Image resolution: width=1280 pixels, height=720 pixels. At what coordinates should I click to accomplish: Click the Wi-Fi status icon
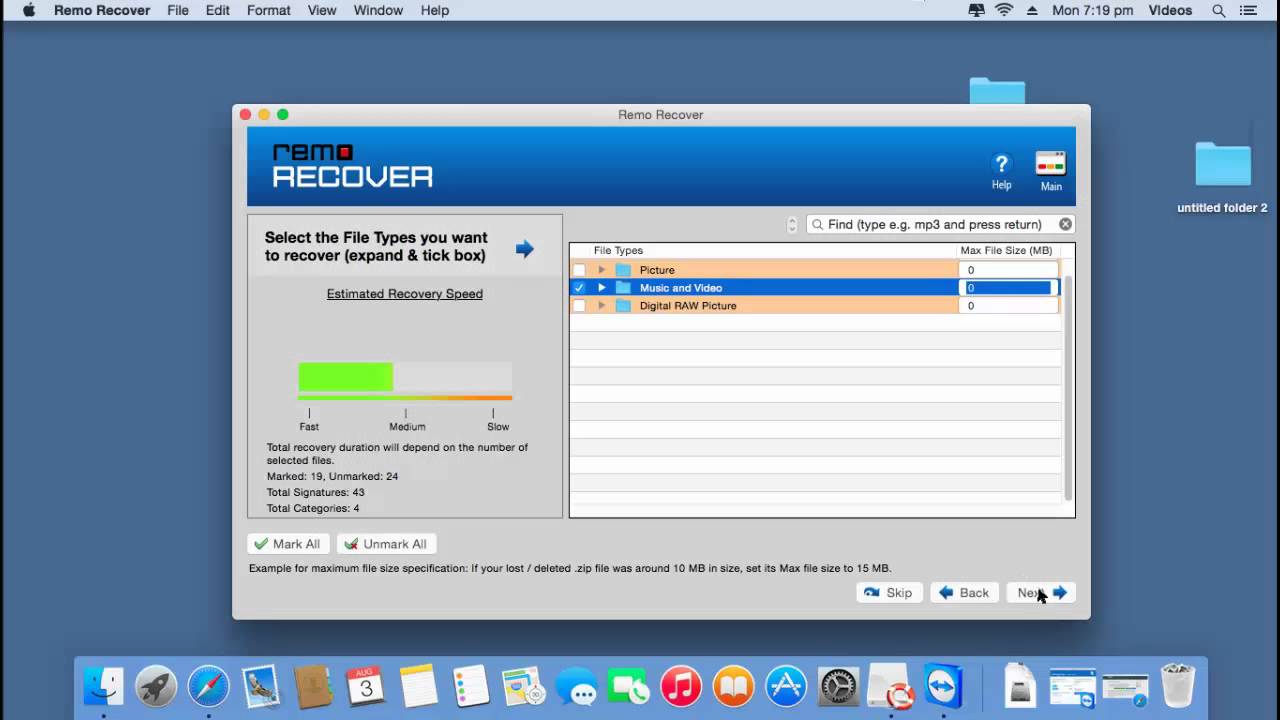click(x=1004, y=10)
